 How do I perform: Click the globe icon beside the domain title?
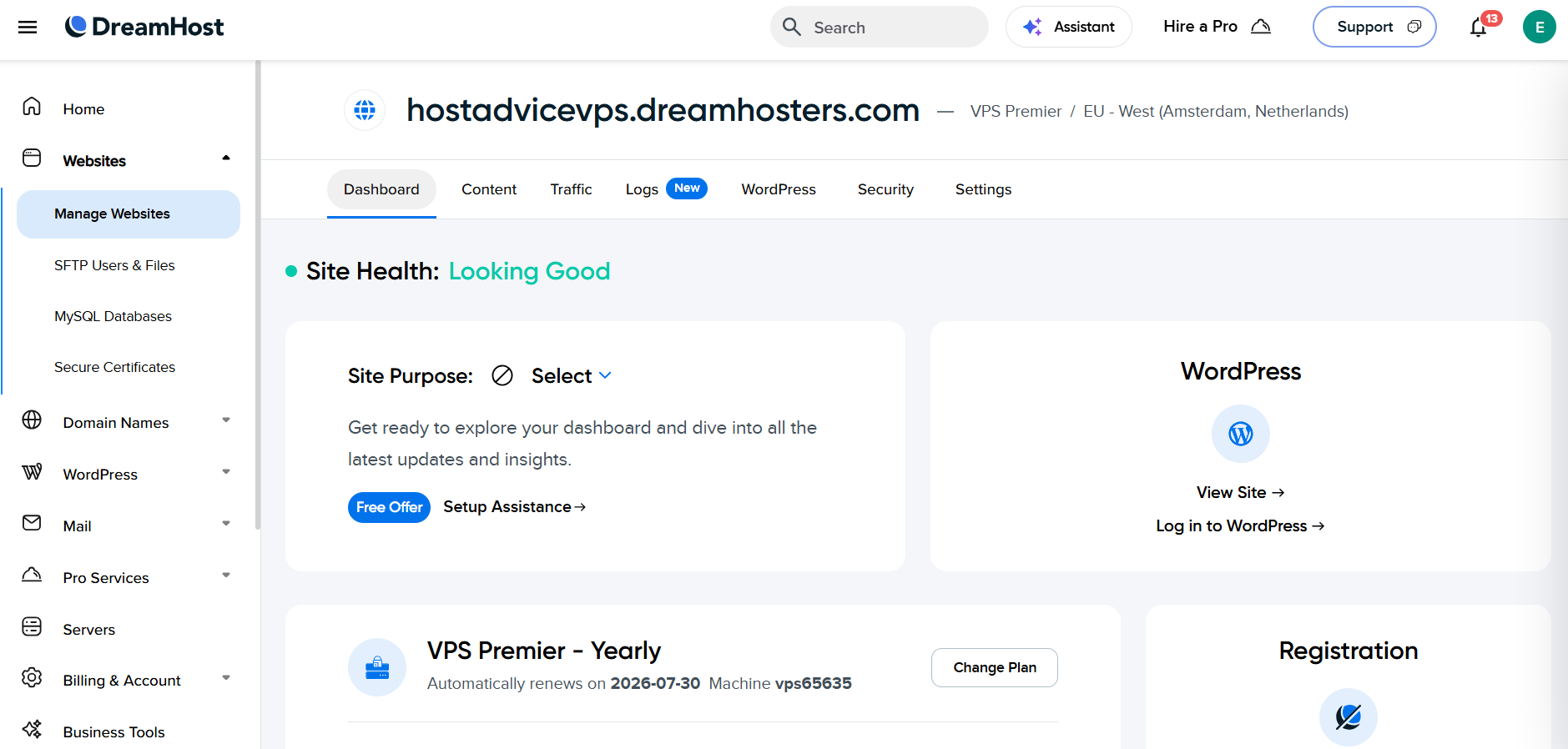[365, 110]
